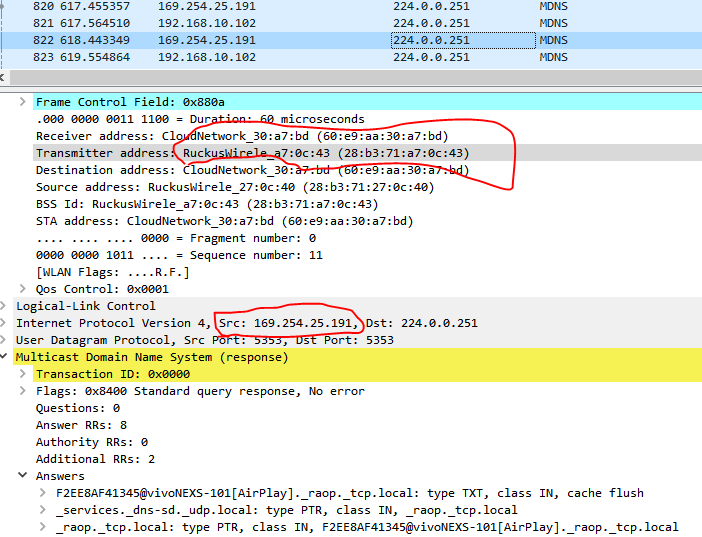
Task: Click the Source address RuckusWirele_27:0c:40 line
Action: click(x=234, y=187)
